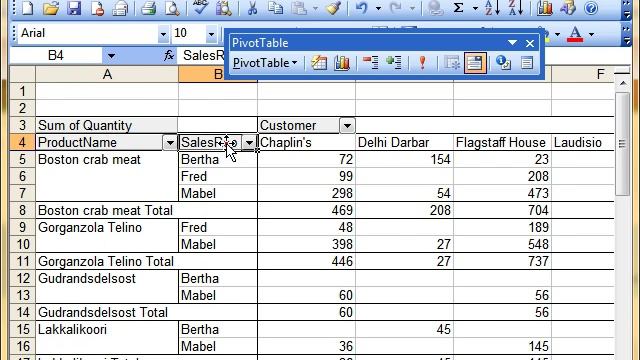Select the cell containing value 298
This screenshot has width=640, height=360.
[x=307, y=193]
